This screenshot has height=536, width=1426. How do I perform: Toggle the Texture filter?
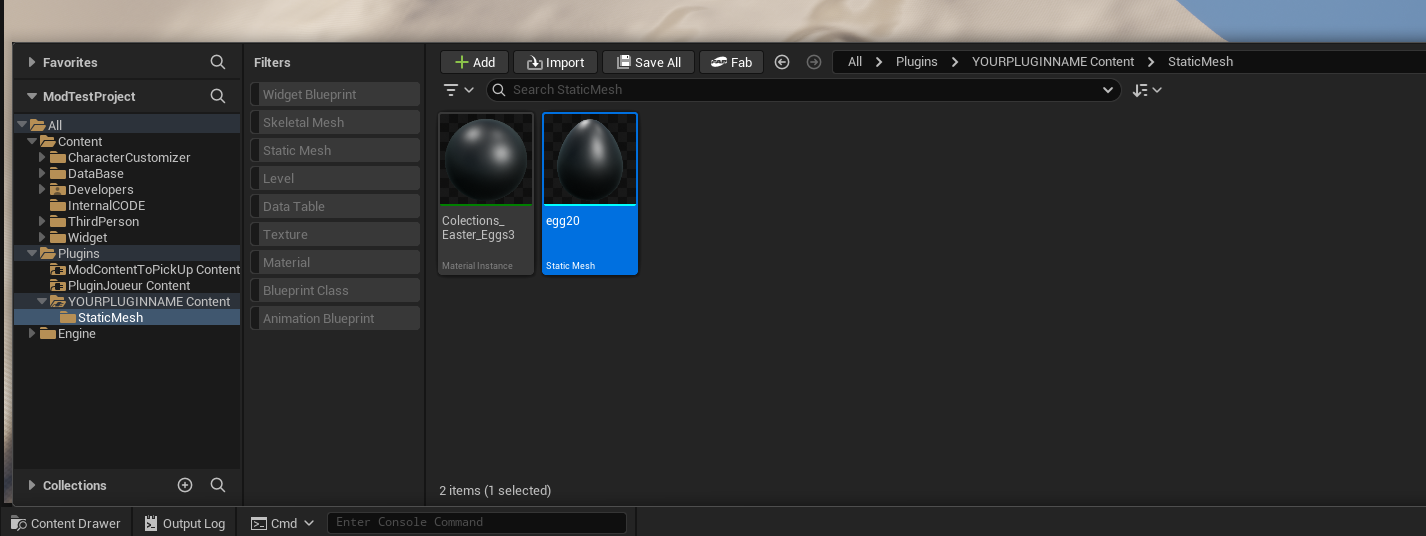pos(335,234)
